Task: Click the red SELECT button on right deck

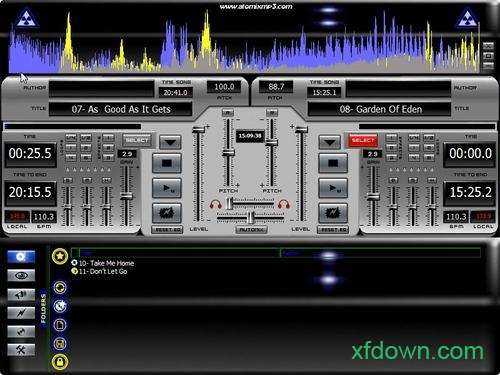Action: pyautogui.click(x=363, y=140)
